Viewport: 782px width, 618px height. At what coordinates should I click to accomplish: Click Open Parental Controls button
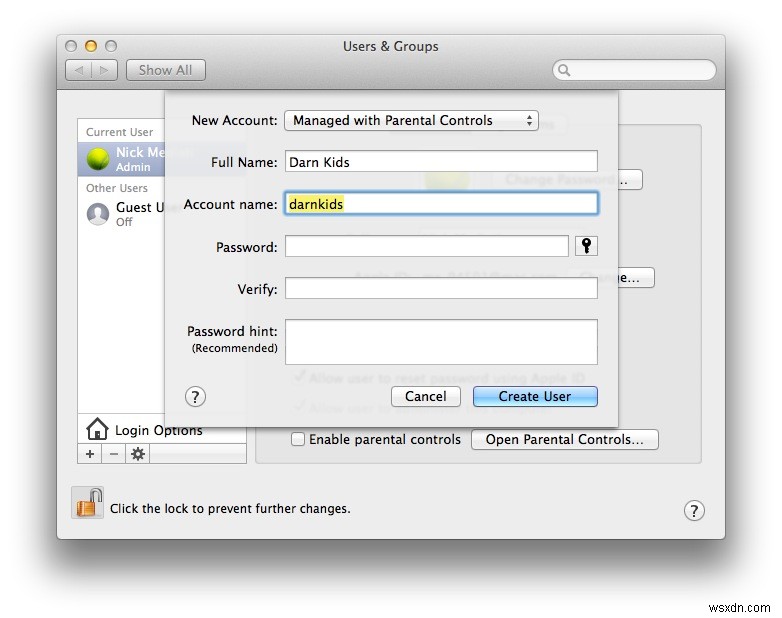[565, 439]
